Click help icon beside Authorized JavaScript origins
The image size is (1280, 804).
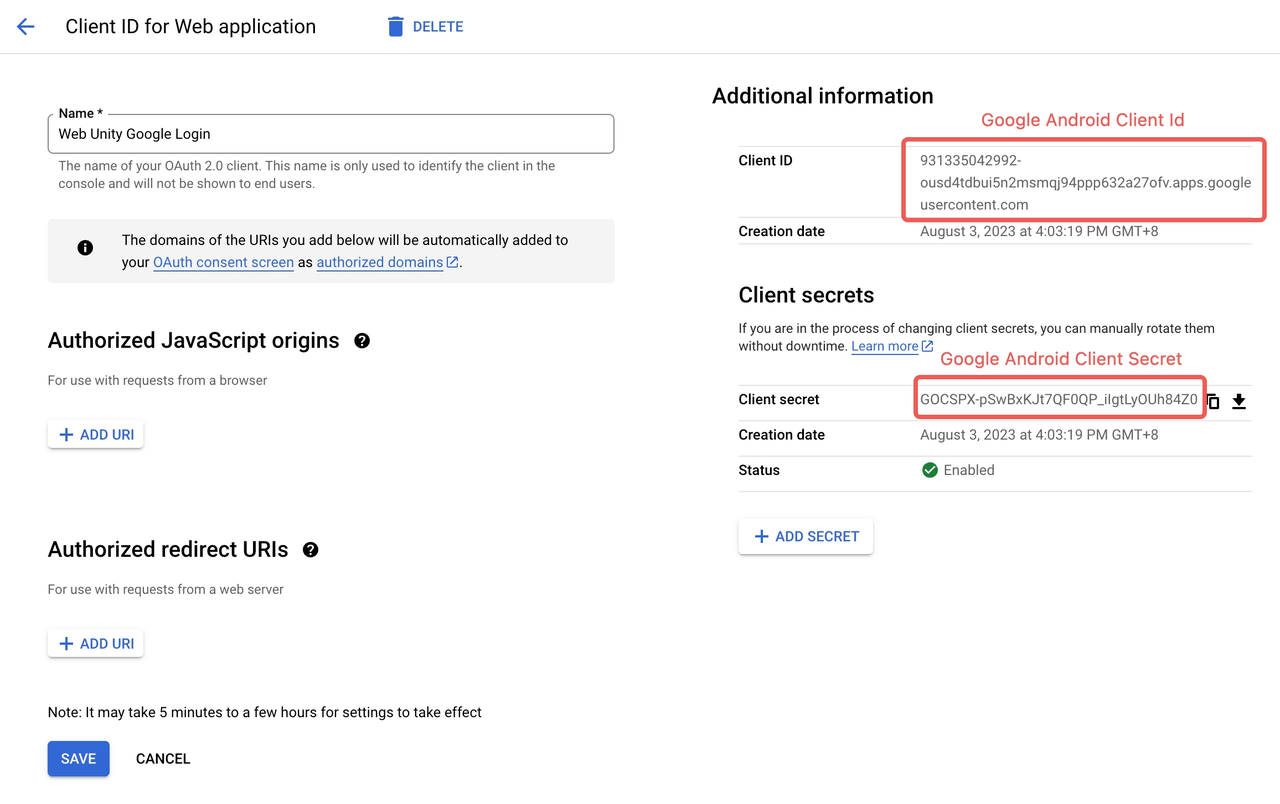[362, 341]
